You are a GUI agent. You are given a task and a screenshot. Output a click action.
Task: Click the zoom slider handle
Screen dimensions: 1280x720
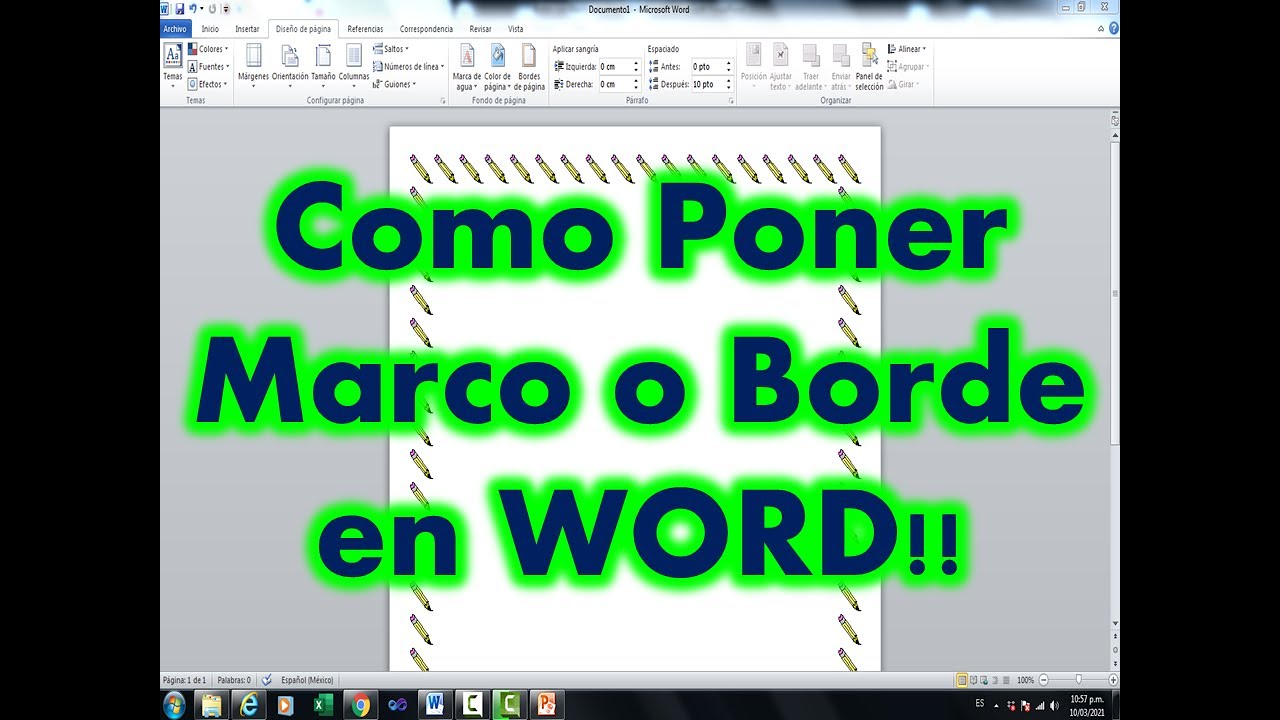pyautogui.click(x=1077, y=680)
